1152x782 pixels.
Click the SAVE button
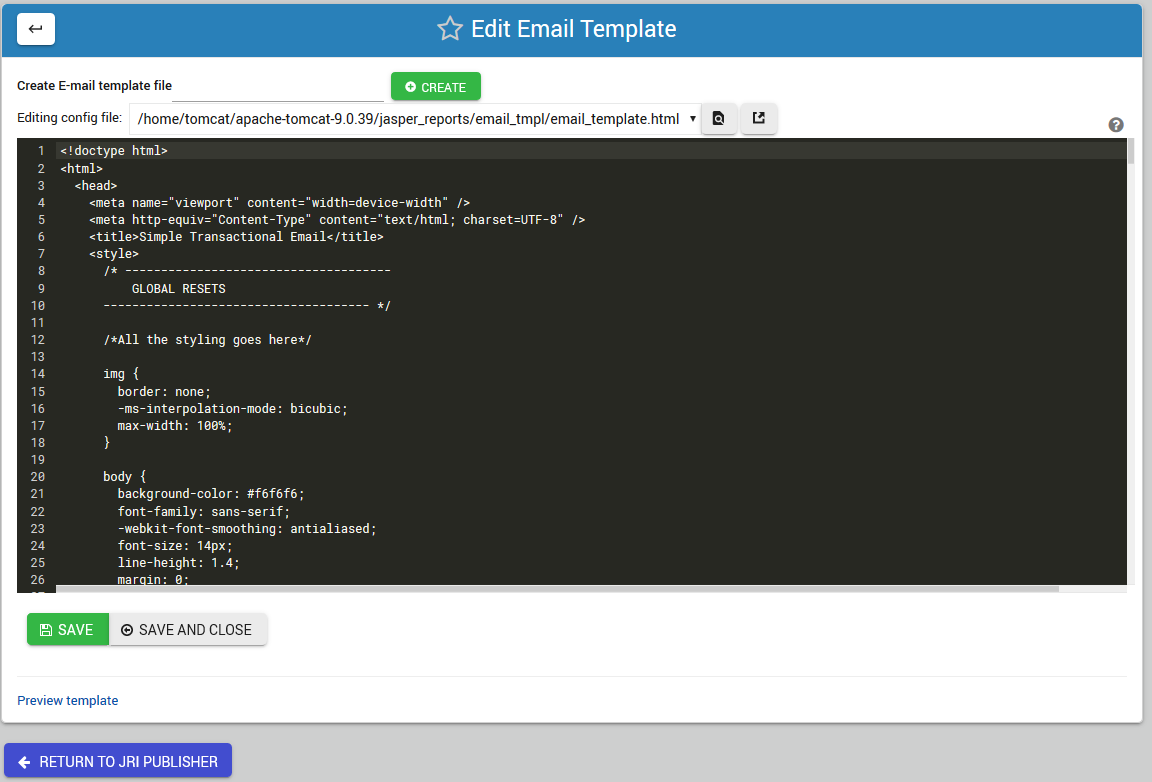click(68, 630)
